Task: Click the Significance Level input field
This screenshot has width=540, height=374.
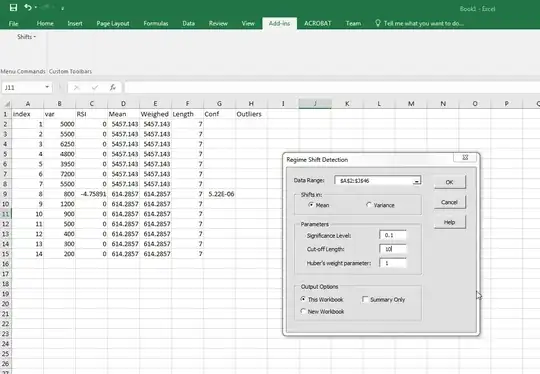Action: 393,235
